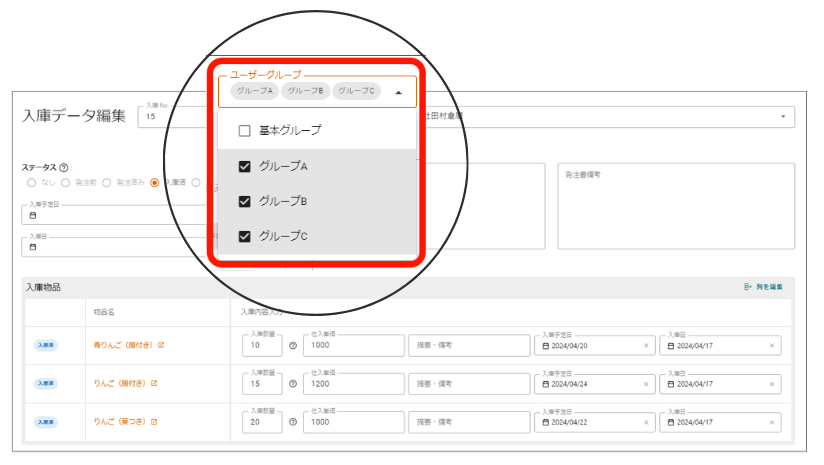This screenshot has width=824, height=465.
Task: Clear the 2024/04/20 scheduled date
Action: point(646,346)
